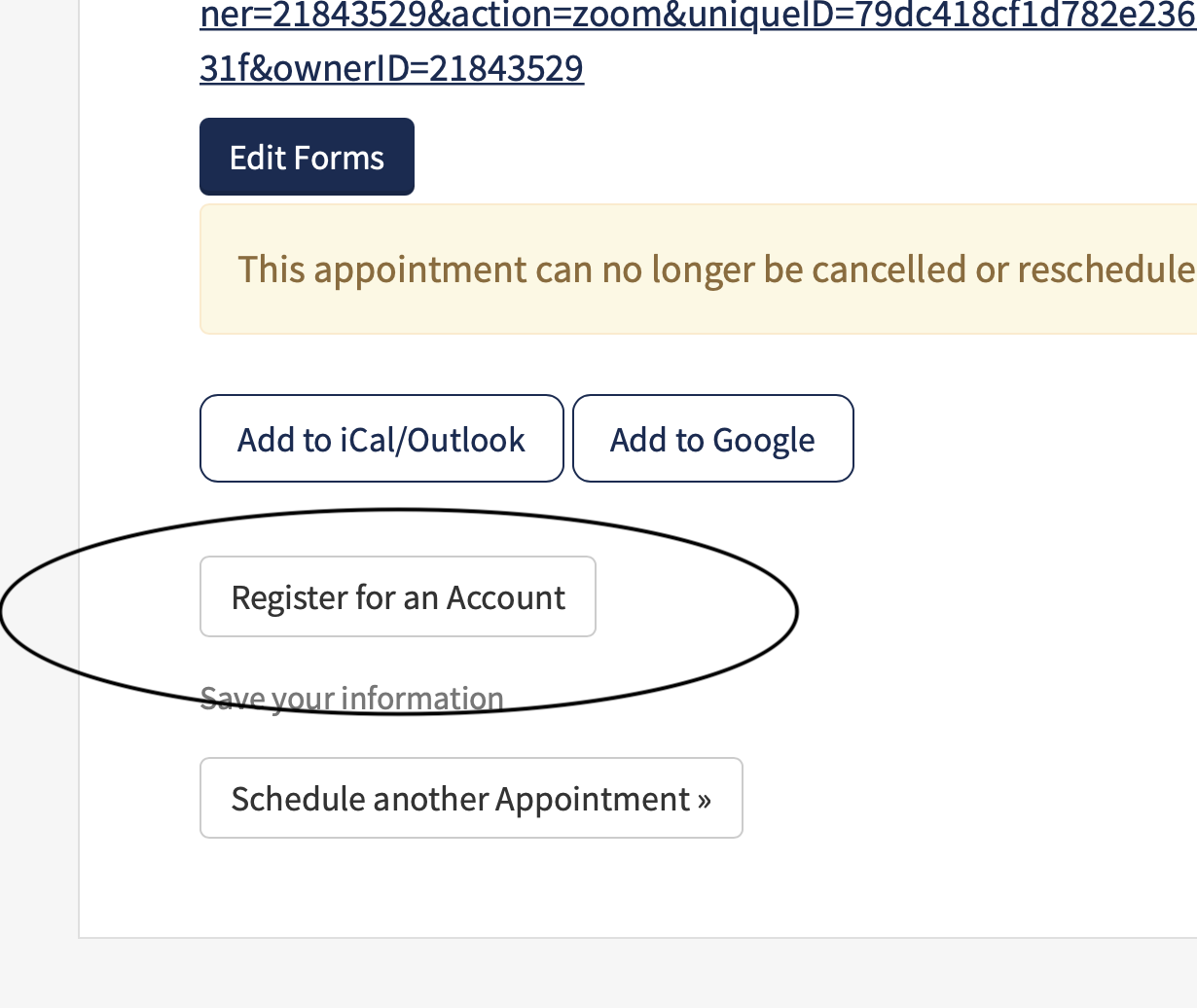
Task: Add appointment to iCal/Outlook
Action: (x=381, y=439)
